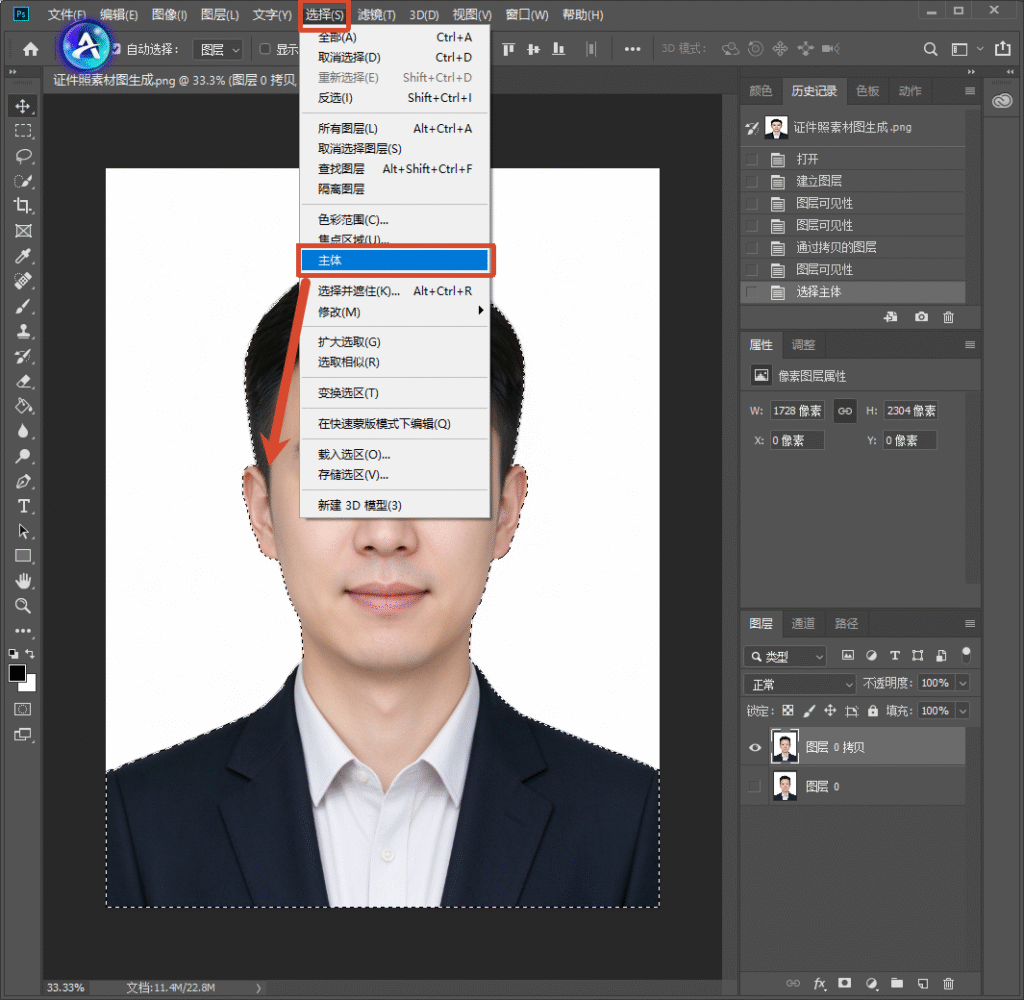Viewport: 1024px width, 1000px height.
Task: Choose 反选(I) from the menu
Action: click(x=394, y=98)
